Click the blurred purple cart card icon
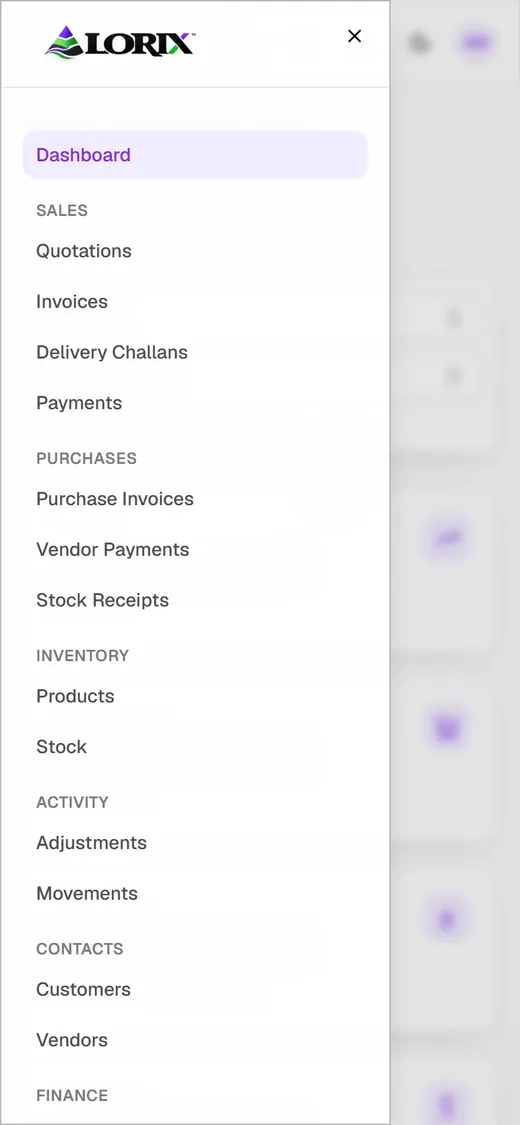Viewport: 520px width, 1125px height. (448, 730)
